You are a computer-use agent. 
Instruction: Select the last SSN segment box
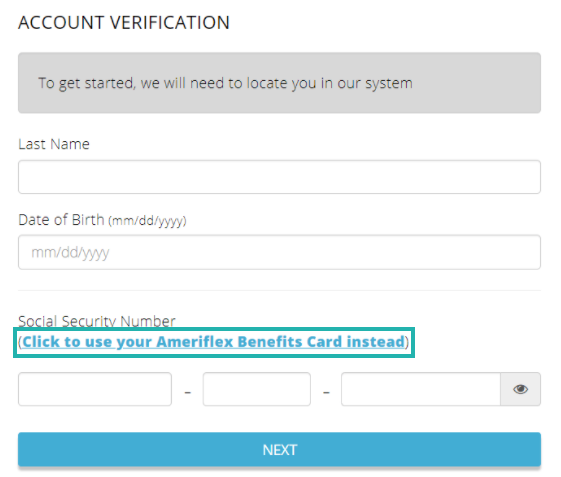click(x=421, y=389)
